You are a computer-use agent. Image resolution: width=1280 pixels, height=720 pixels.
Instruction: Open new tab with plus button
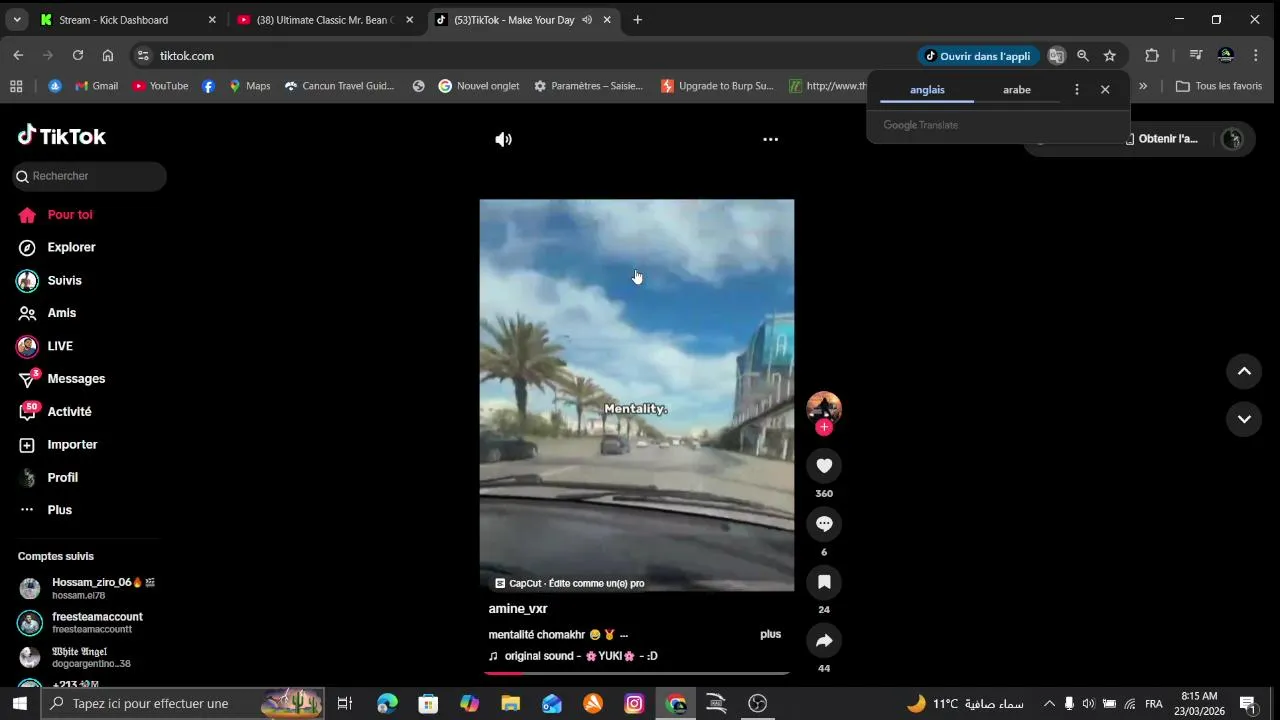[637, 20]
